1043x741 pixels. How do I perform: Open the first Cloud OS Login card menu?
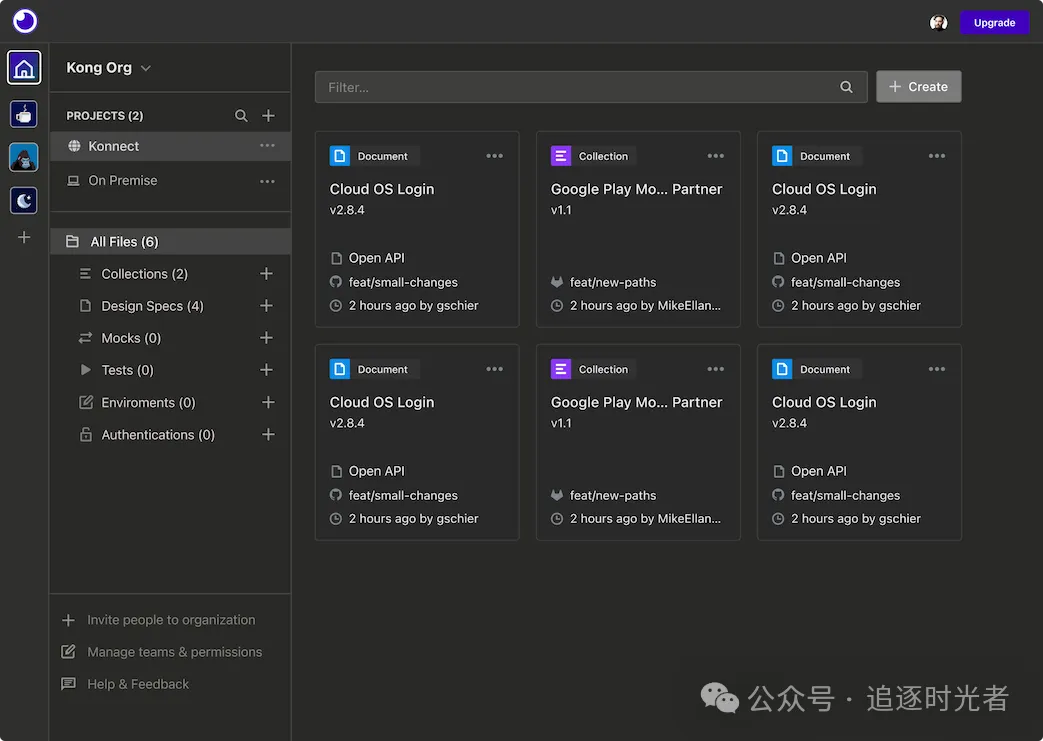click(495, 156)
